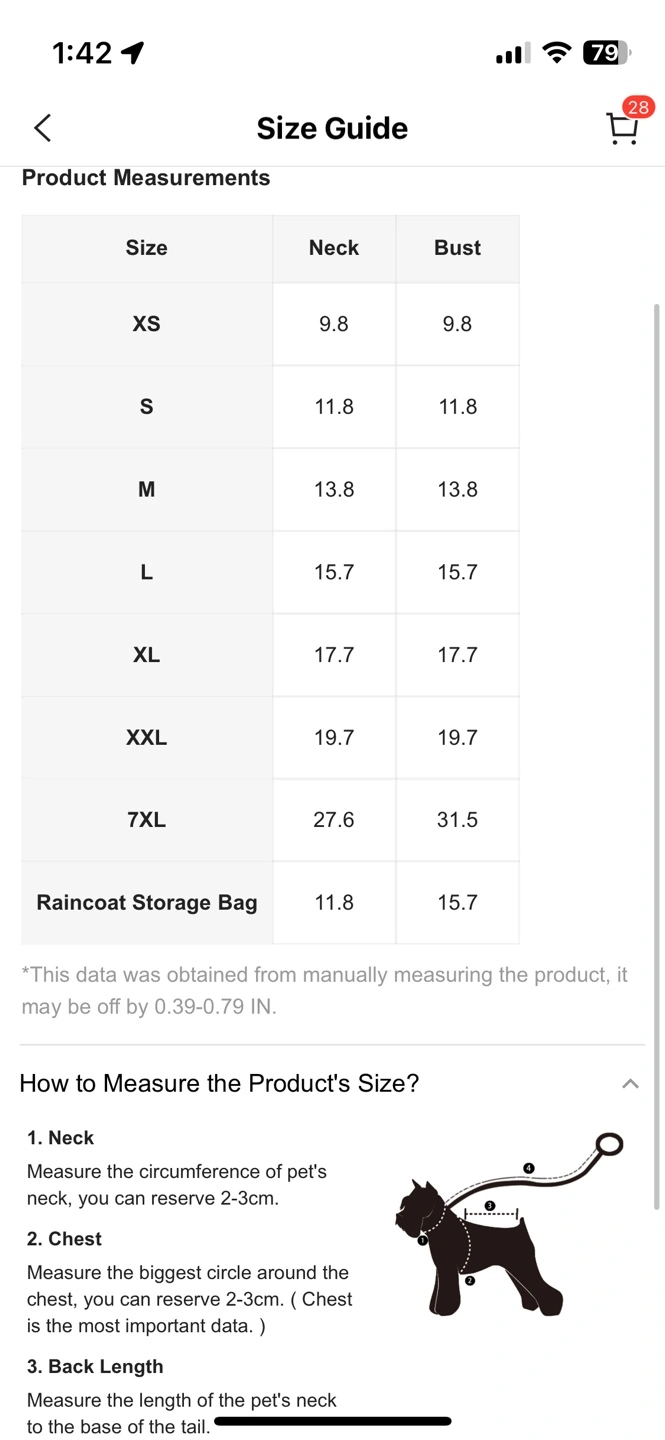Image resolution: width=665 pixels, height=1440 pixels.
Task: Select the Size column header
Action: (147, 248)
